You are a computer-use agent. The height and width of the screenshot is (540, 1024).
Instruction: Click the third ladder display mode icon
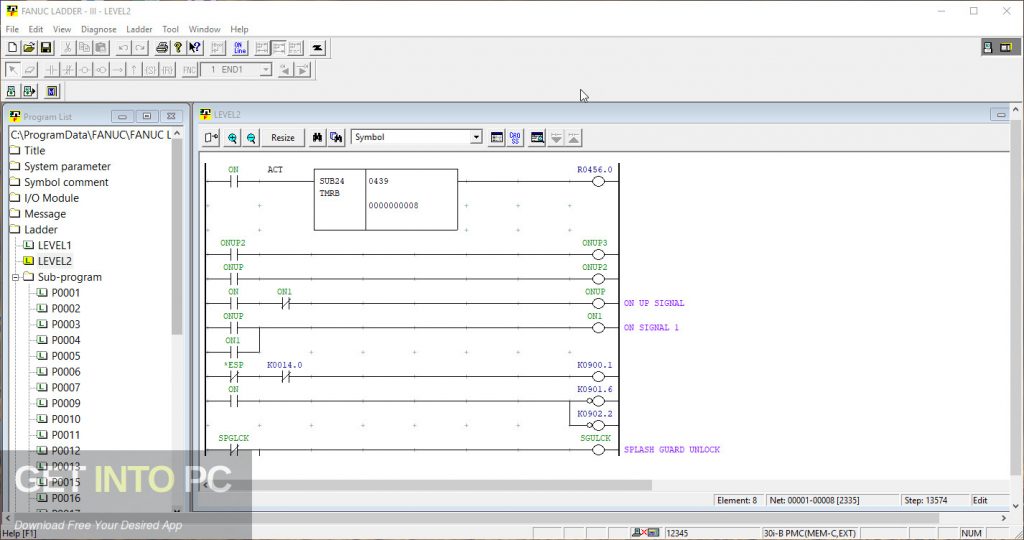295,48
